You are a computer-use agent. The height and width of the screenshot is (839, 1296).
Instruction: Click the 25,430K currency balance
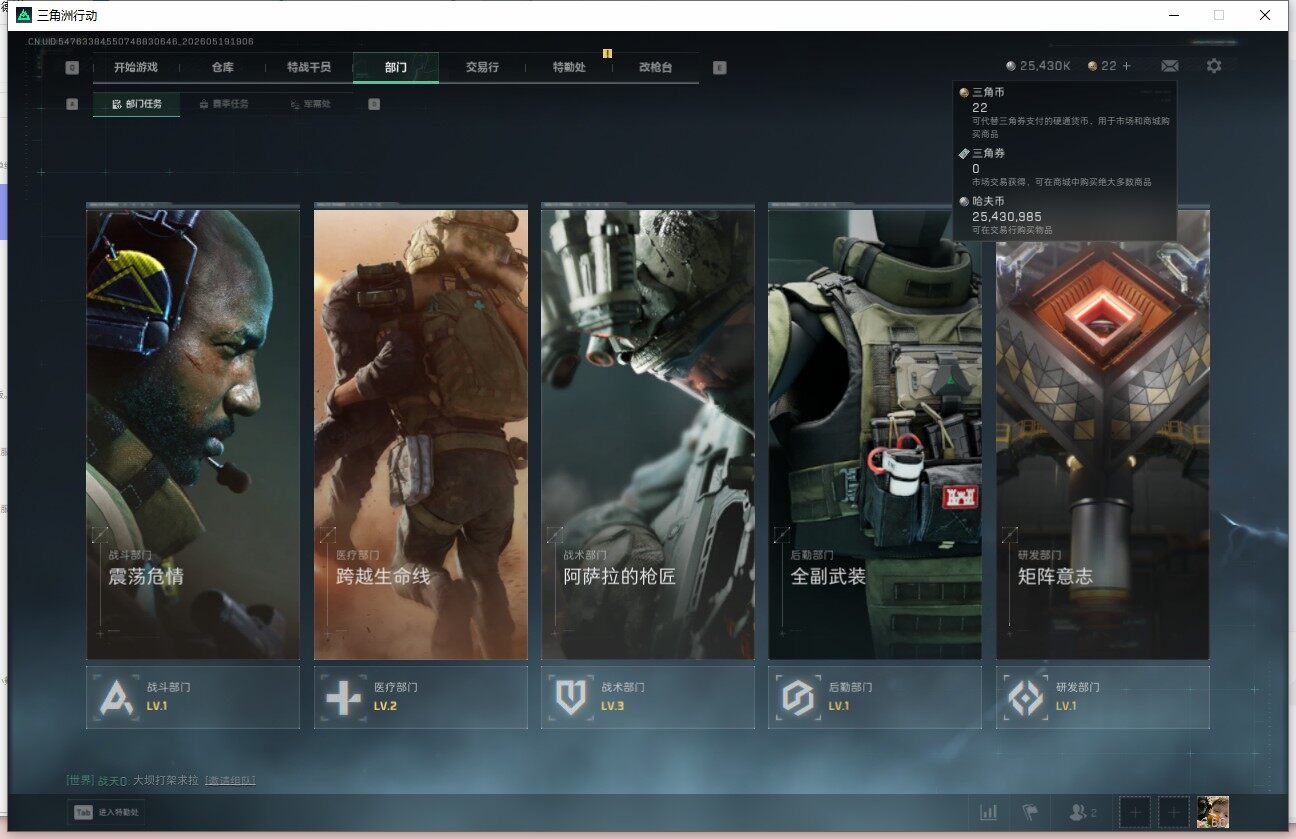pos(1045,66)
